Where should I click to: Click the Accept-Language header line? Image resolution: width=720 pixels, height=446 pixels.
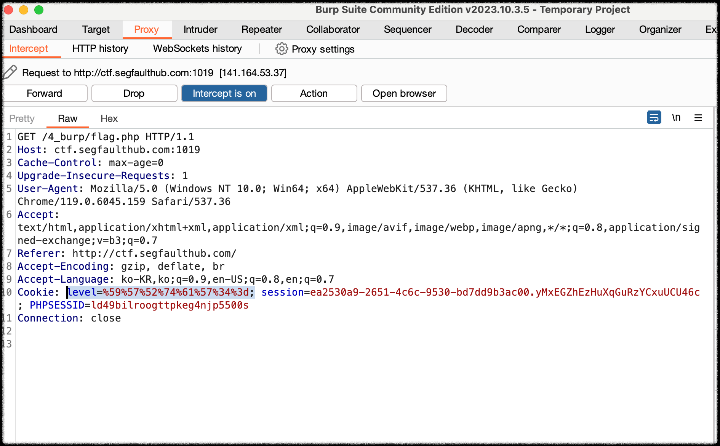(x=176, y=279)
